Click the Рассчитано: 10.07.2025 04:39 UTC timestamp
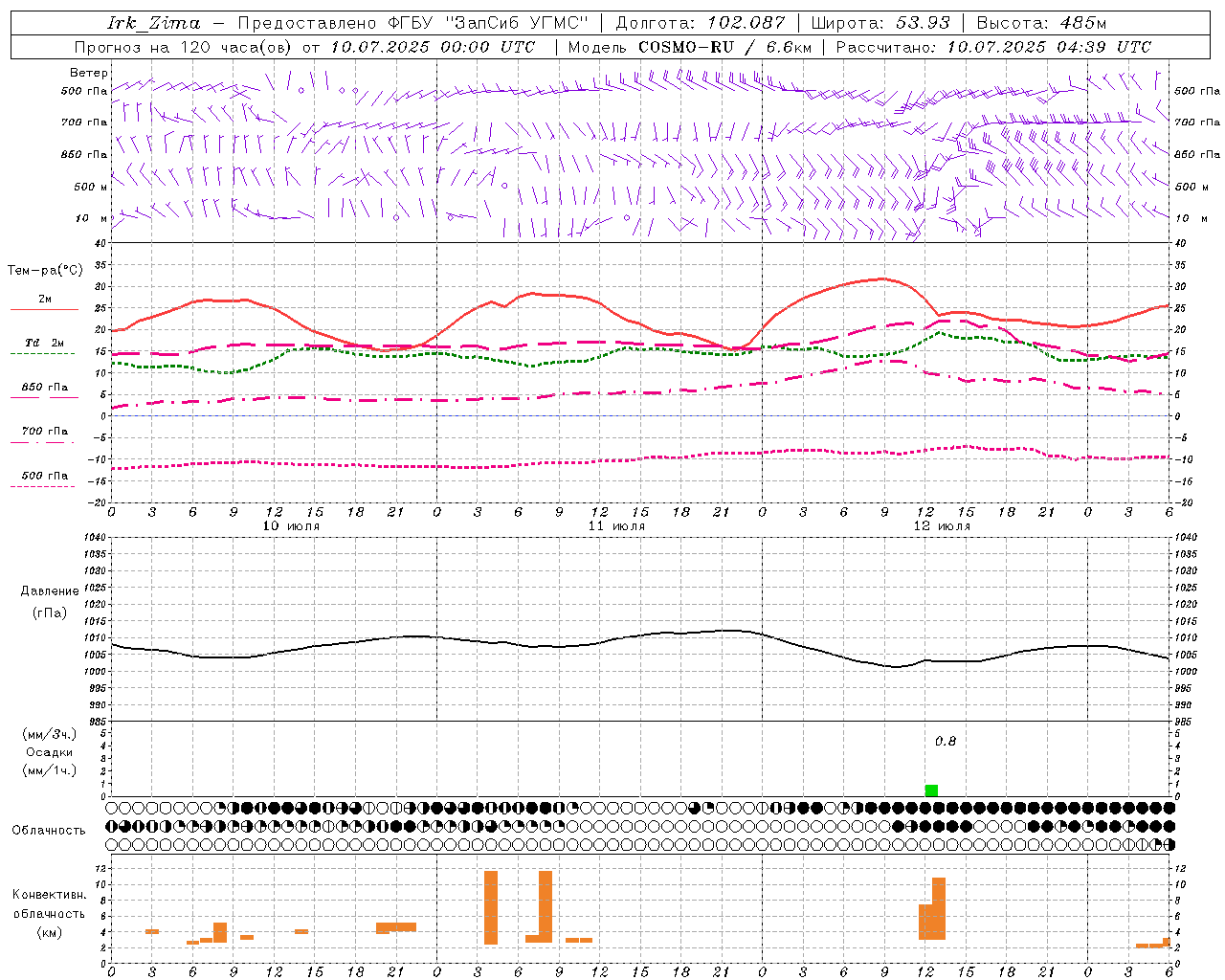 pos(993,47)
